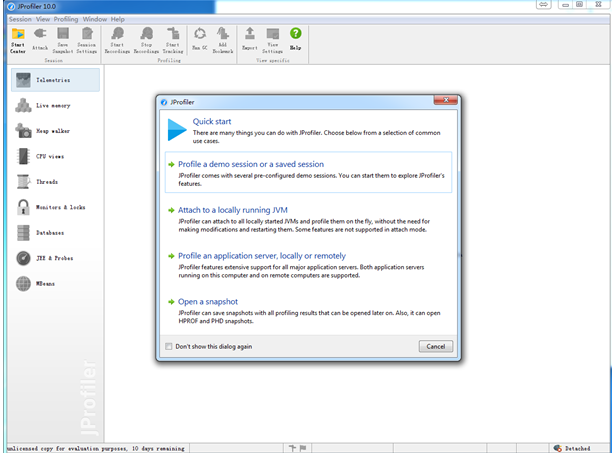Click the "Open a snapshot" link
The width and height of the screenshot is (612, 453).
point(208,302)
